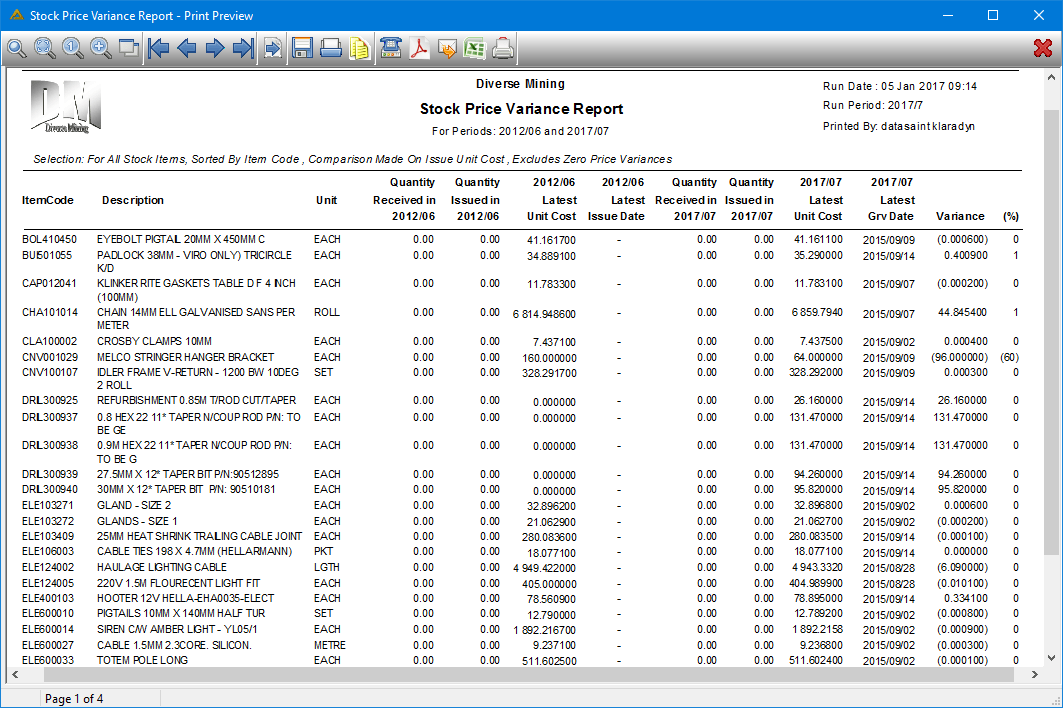Close the preview with red X icon
The image size is (1063, 708).
coord(1043,48)
